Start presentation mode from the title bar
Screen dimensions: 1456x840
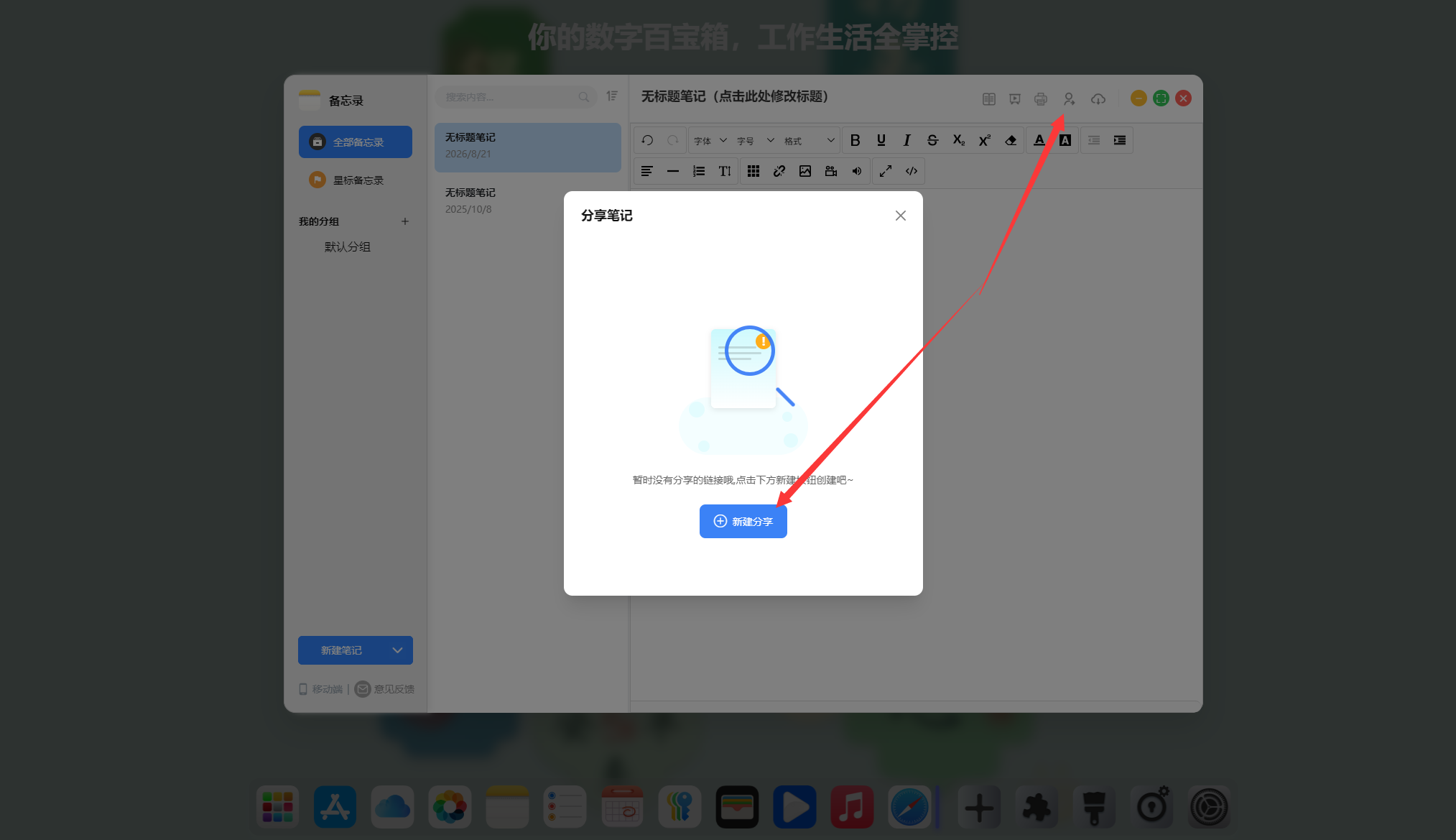tap(1014, 99)
